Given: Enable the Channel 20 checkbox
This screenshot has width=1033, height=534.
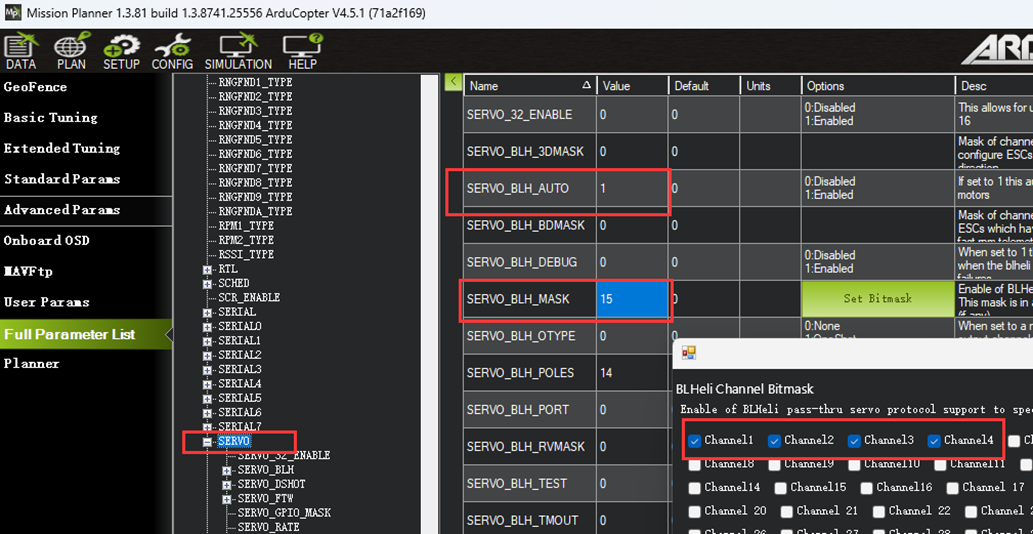Looking at the screenshot, I should (x=694, y=512).
